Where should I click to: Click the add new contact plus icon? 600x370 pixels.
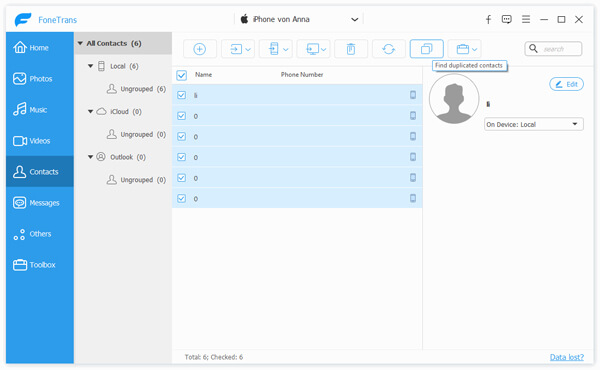[x=199, y=49]
